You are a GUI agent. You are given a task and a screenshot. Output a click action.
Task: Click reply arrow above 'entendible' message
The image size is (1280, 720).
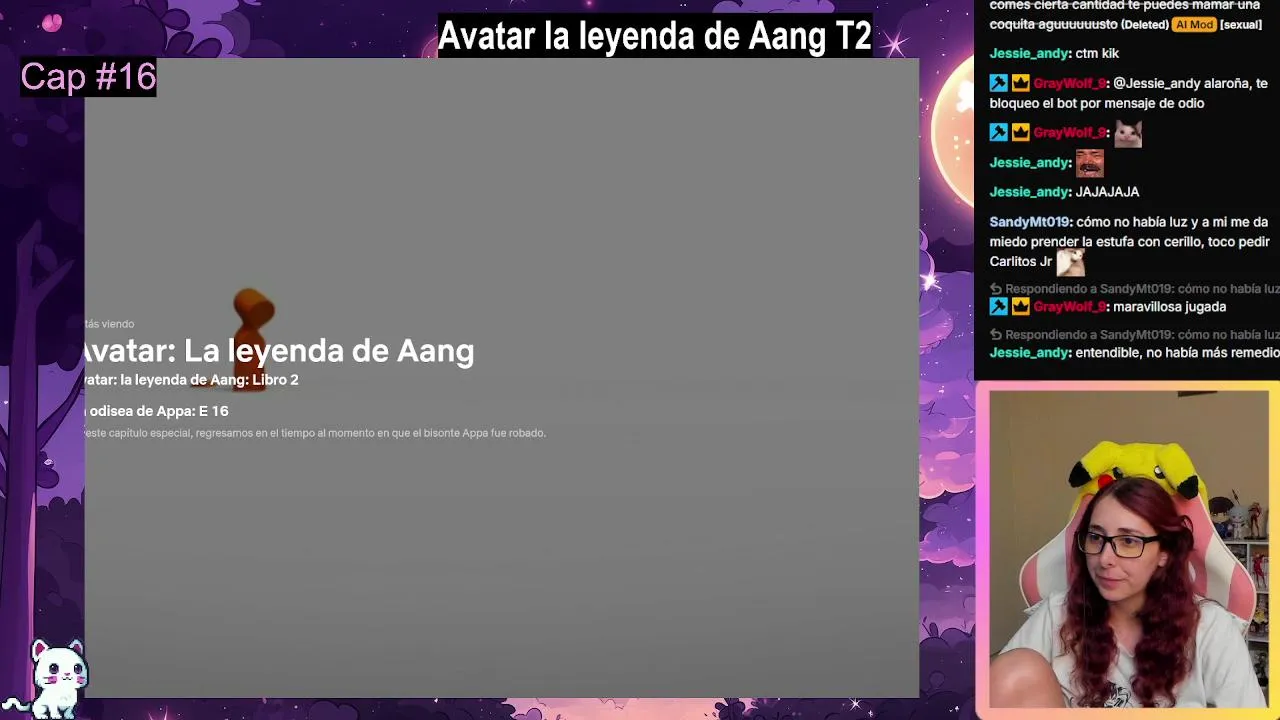click(x=995, y=335)
